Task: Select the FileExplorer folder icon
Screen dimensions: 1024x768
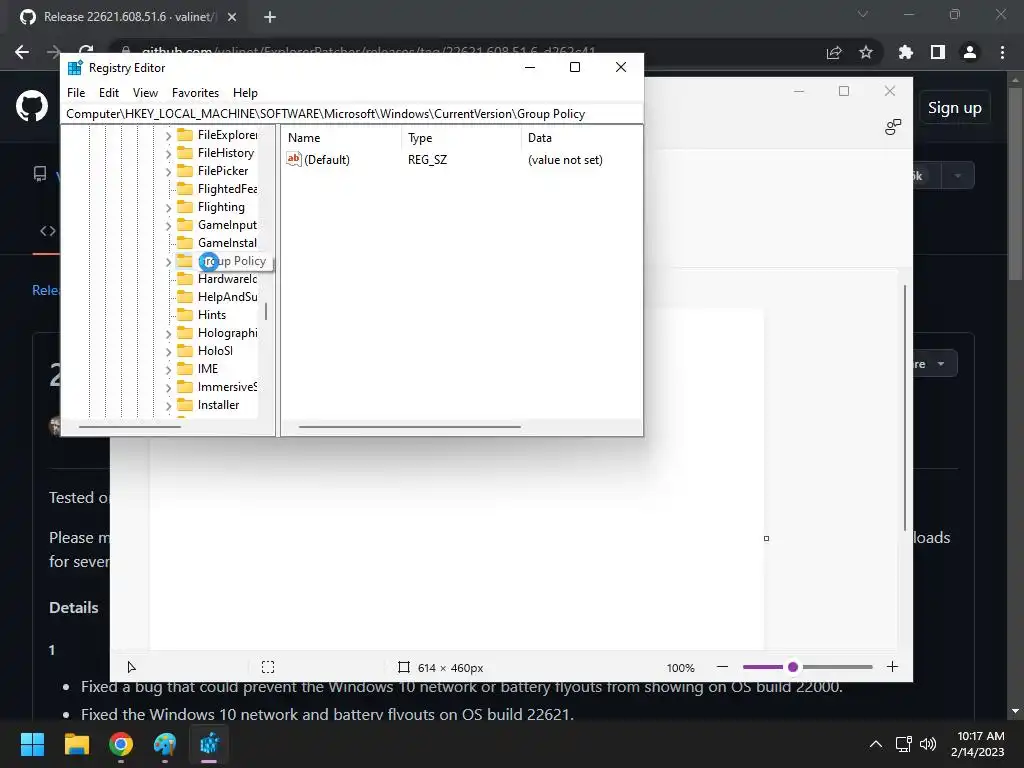Action: [185, 135]
